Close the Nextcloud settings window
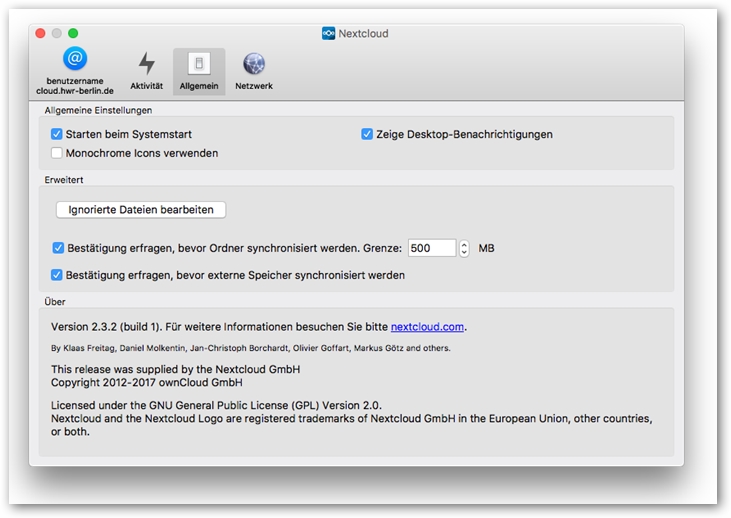 41,33
